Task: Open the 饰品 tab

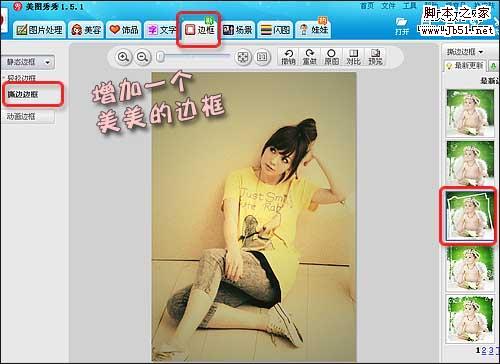Action: point(124,30)
